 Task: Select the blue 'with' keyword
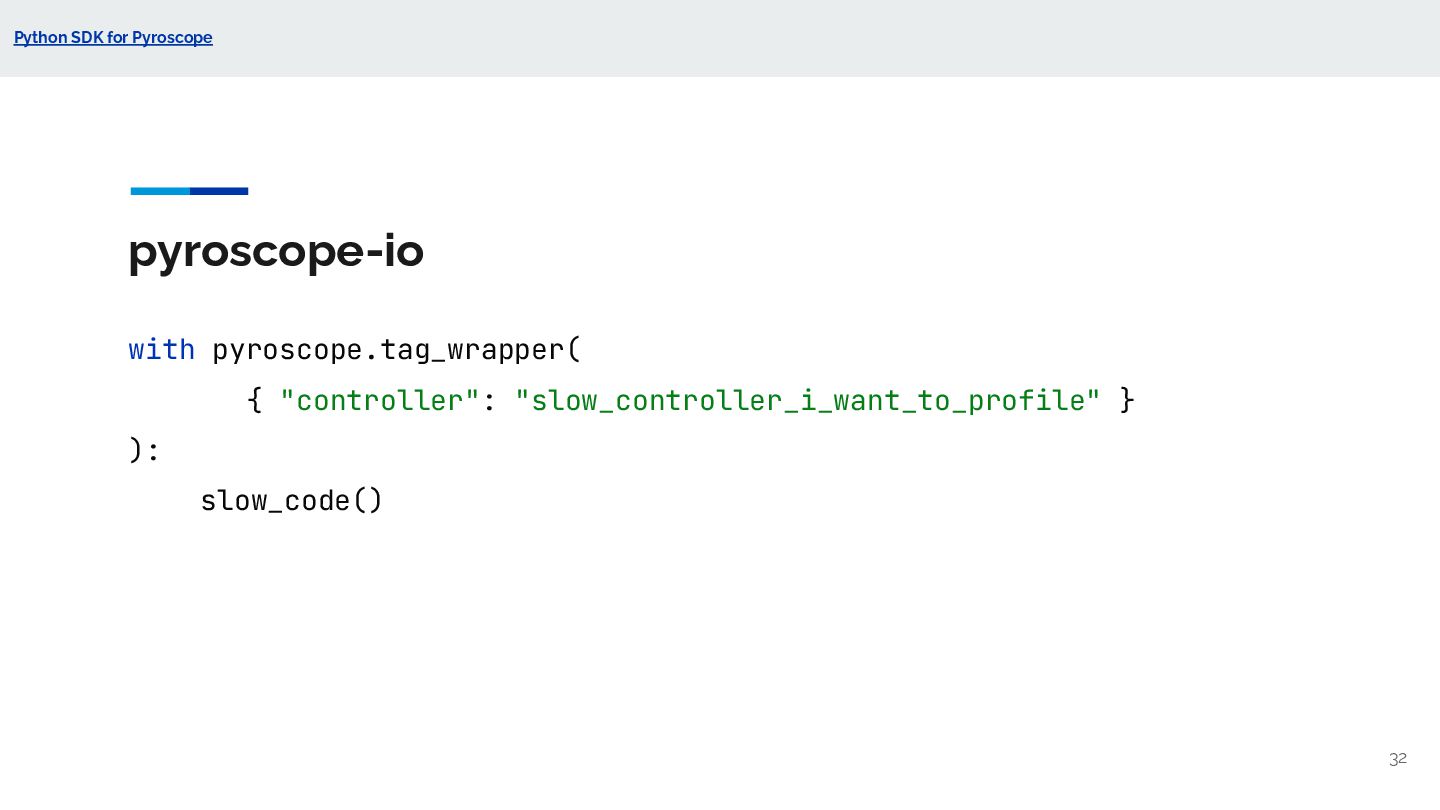tap(162, 350)
